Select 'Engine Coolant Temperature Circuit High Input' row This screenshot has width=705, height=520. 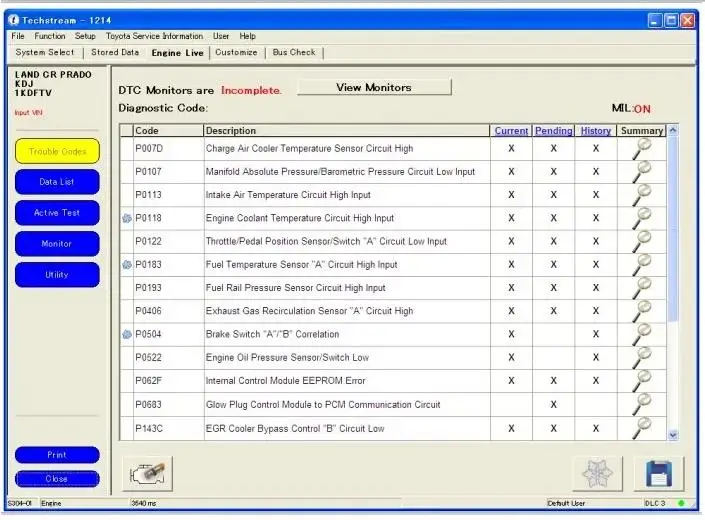point(300,218)
